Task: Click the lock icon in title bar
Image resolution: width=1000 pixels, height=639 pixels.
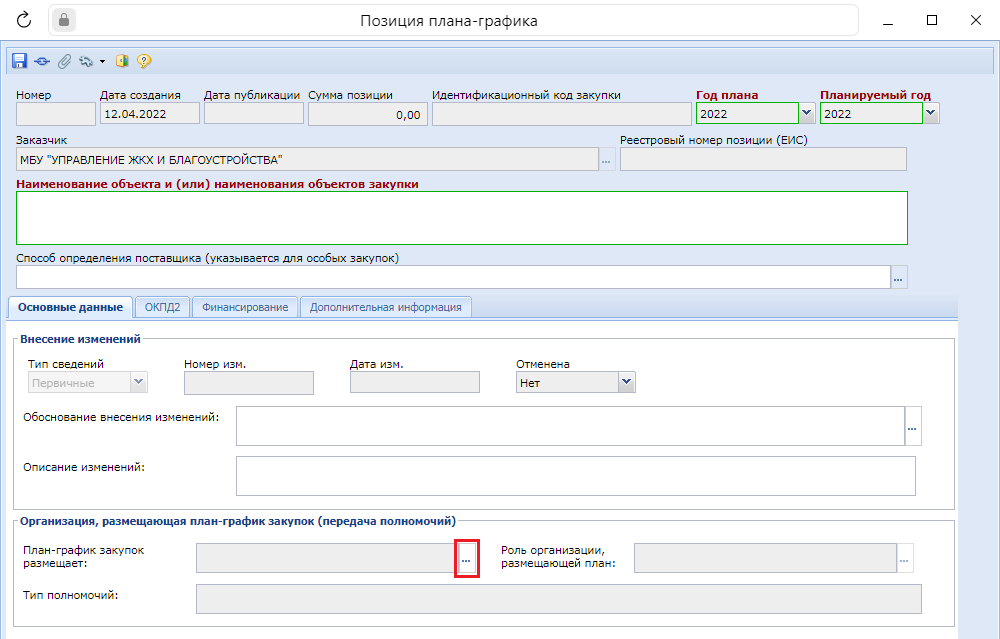Action: (x=66, y=20)
